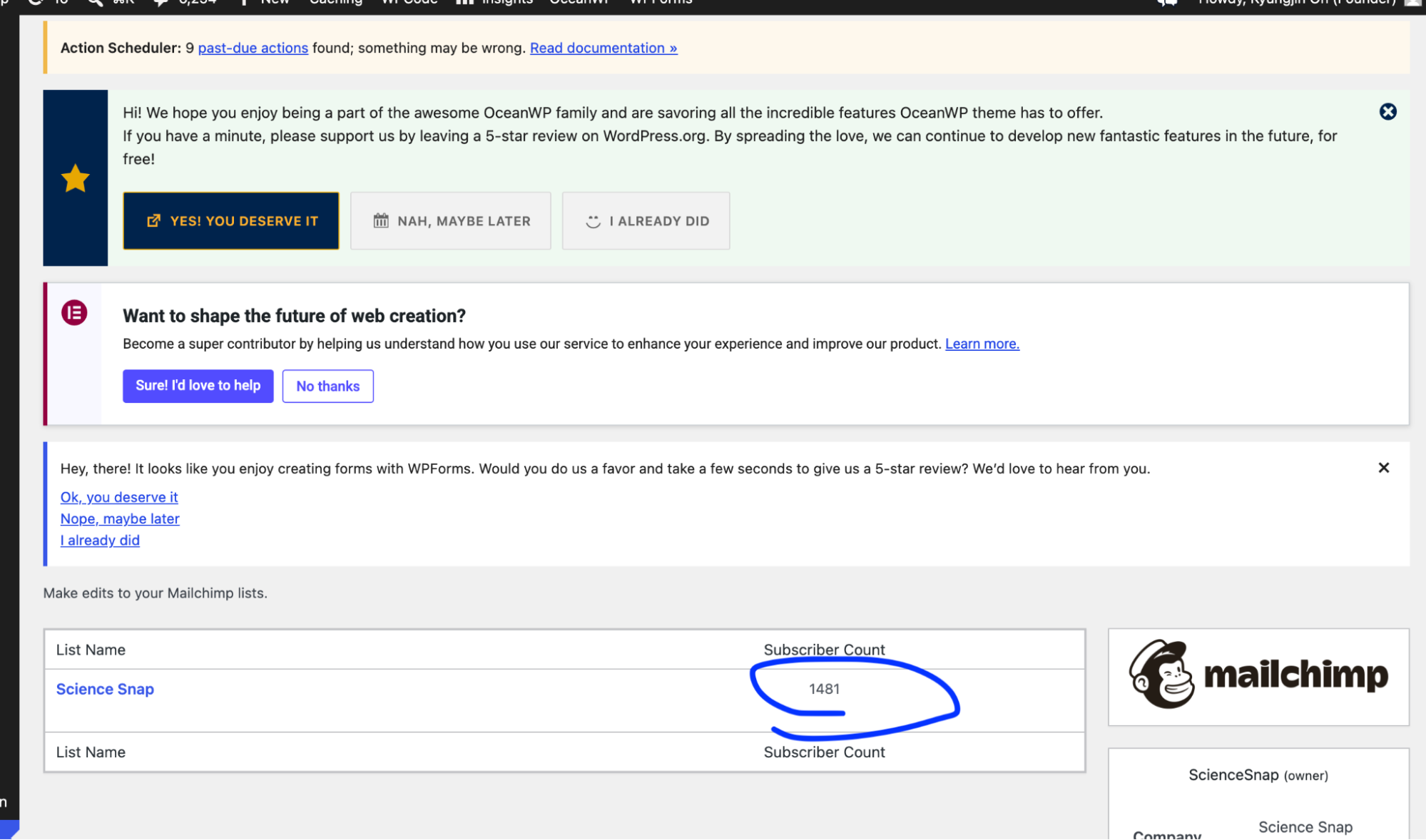Close the WPForms review request notice
This screenshot has width=1426, height=840.
[x=1383, y=468]
